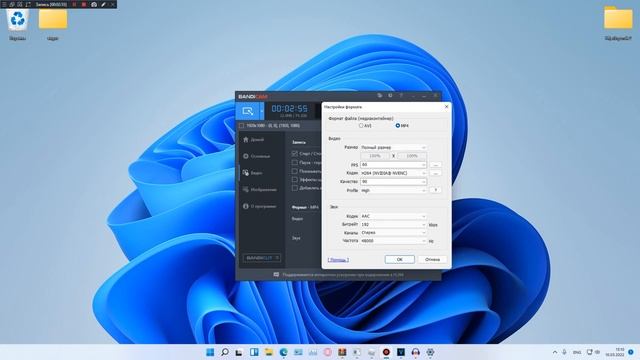Toggle the Добавить checkbox in Bandicam
Viewport: 640px width, 360px height.
point(295,188)
